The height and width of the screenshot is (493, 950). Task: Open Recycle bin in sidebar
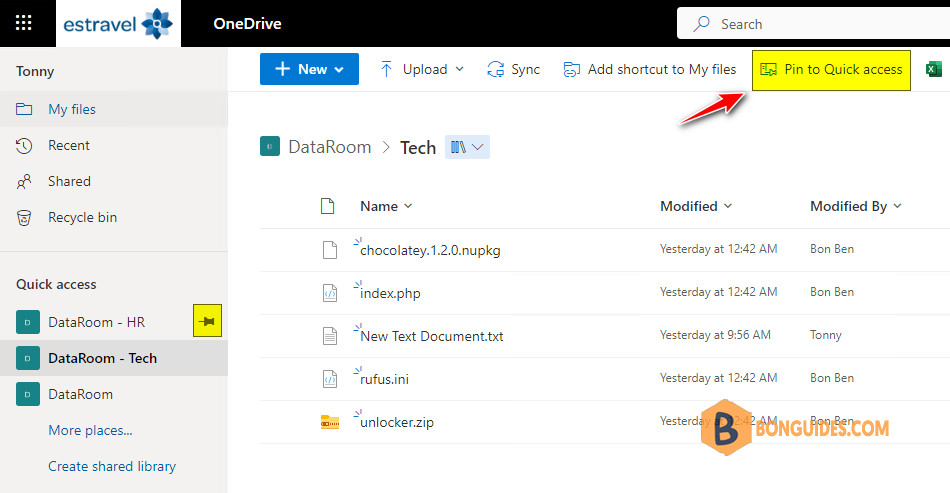tap(114, 217)
